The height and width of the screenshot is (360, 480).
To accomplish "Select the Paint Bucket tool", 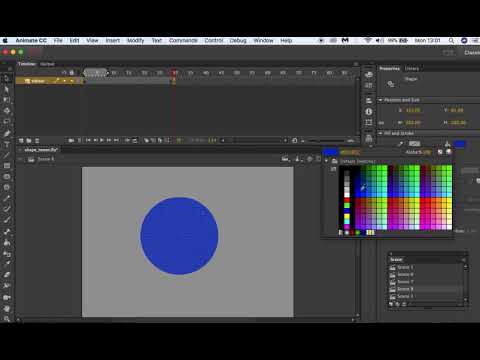I will click(x=6, y=242).
